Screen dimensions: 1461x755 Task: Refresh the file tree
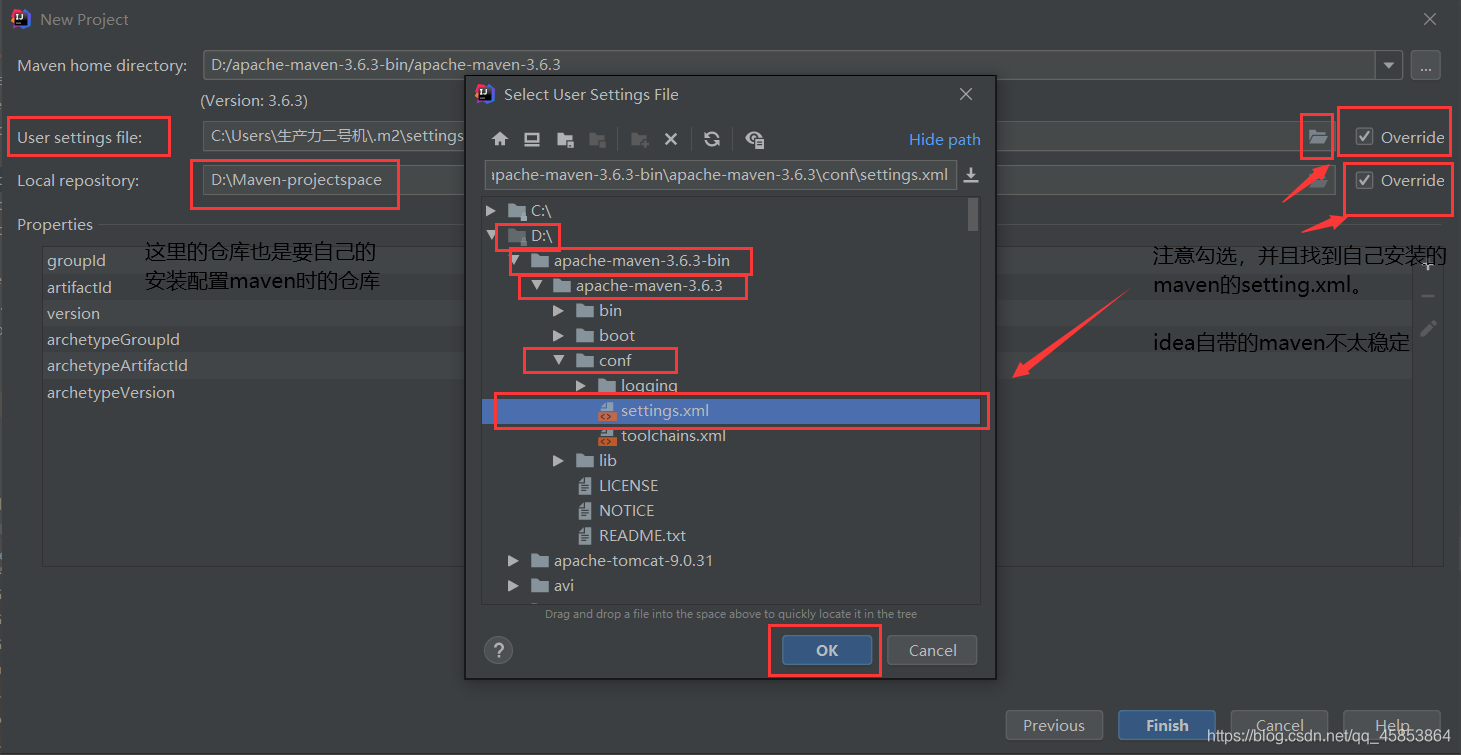click(712, 139)
